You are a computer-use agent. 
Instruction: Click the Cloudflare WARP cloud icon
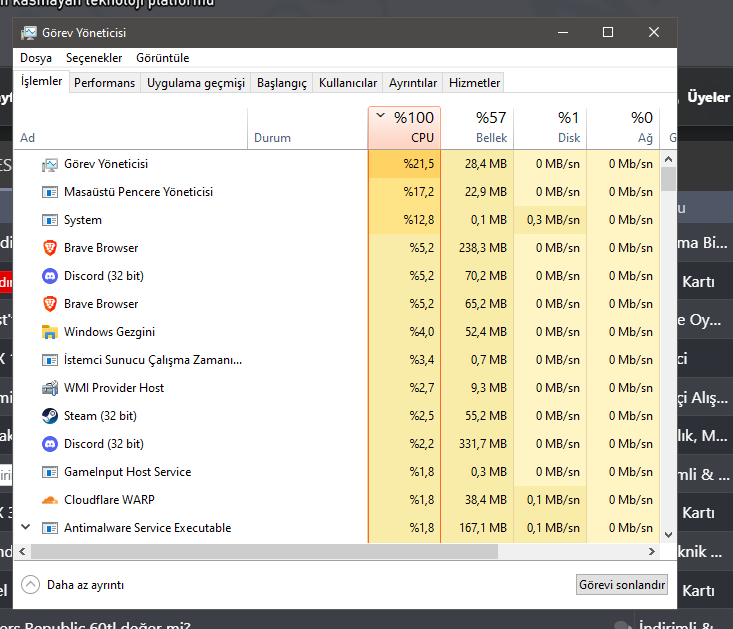(x=50, y=500)
